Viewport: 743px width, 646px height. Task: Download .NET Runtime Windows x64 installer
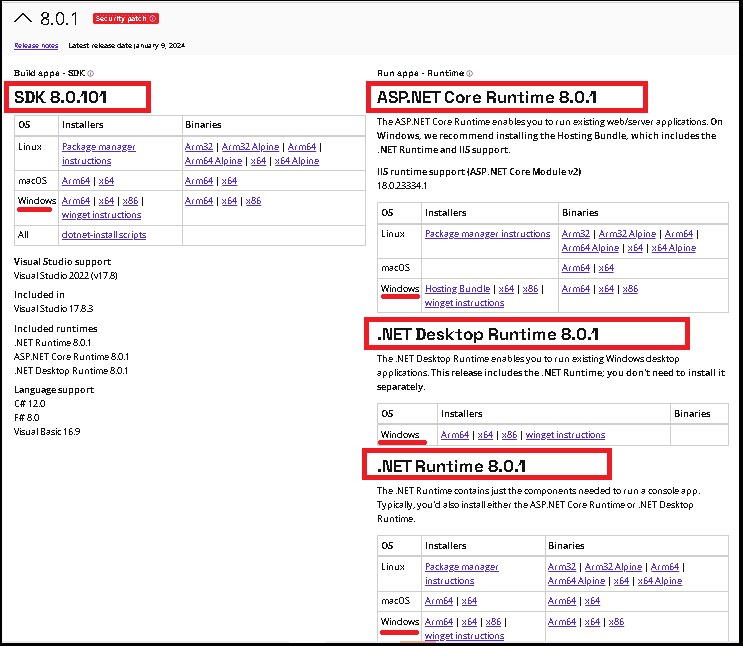[469, 621]
